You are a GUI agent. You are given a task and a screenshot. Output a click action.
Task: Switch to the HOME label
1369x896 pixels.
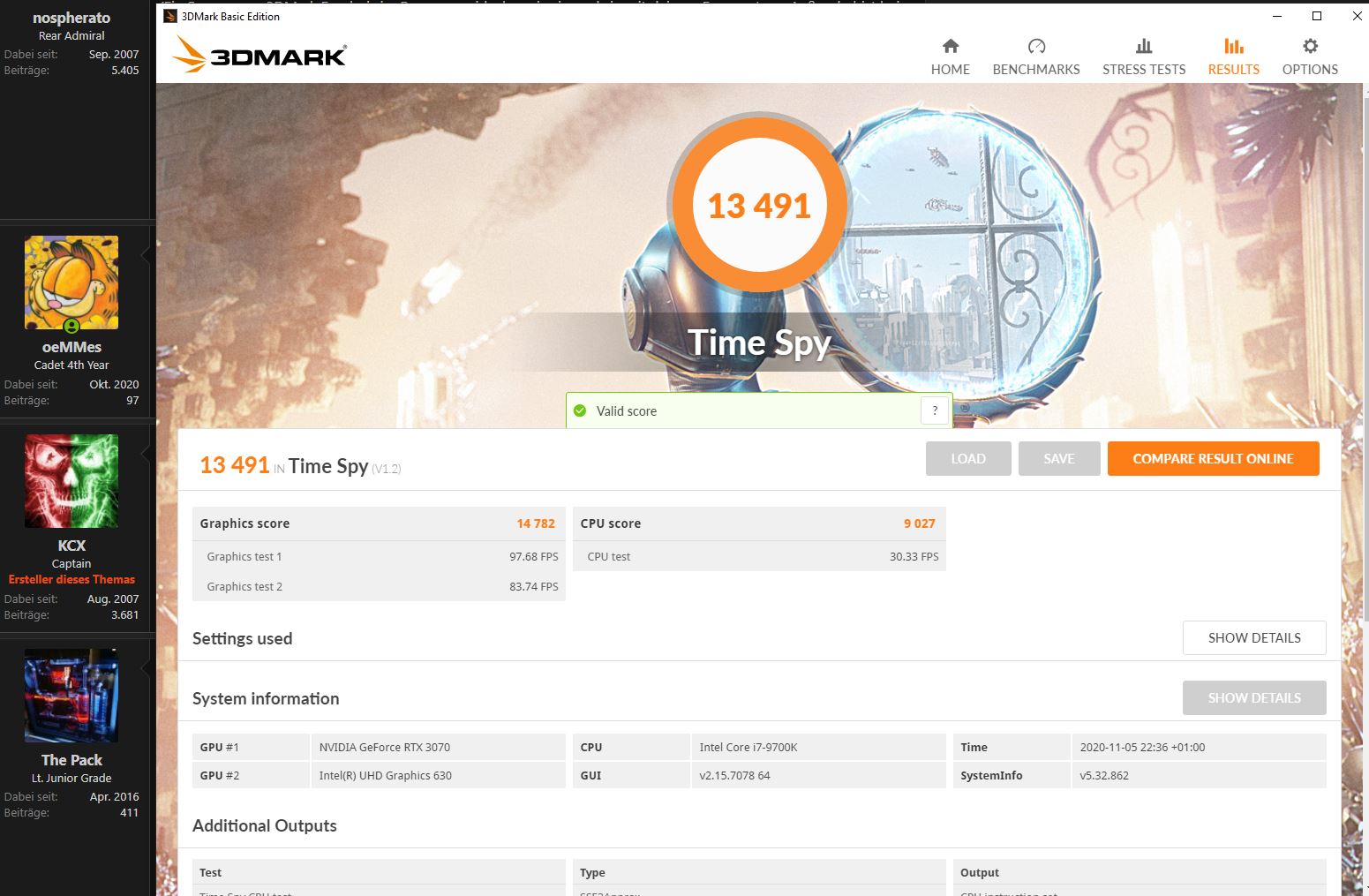(x=951, y=69)
